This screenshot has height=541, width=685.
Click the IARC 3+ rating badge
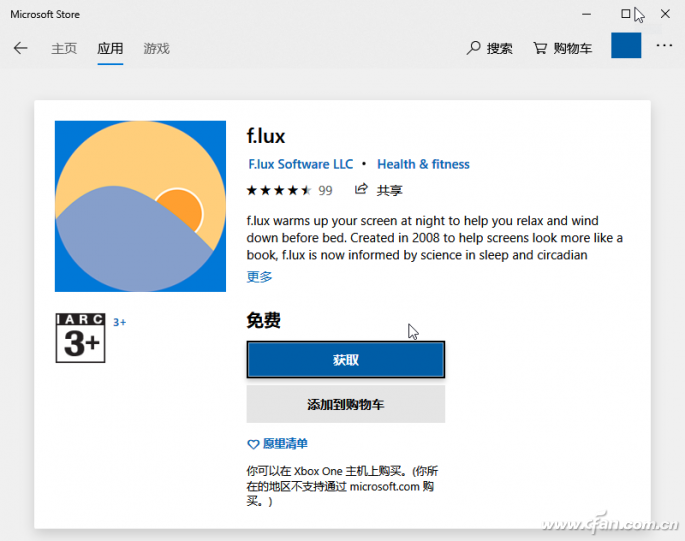pos(80,338)
